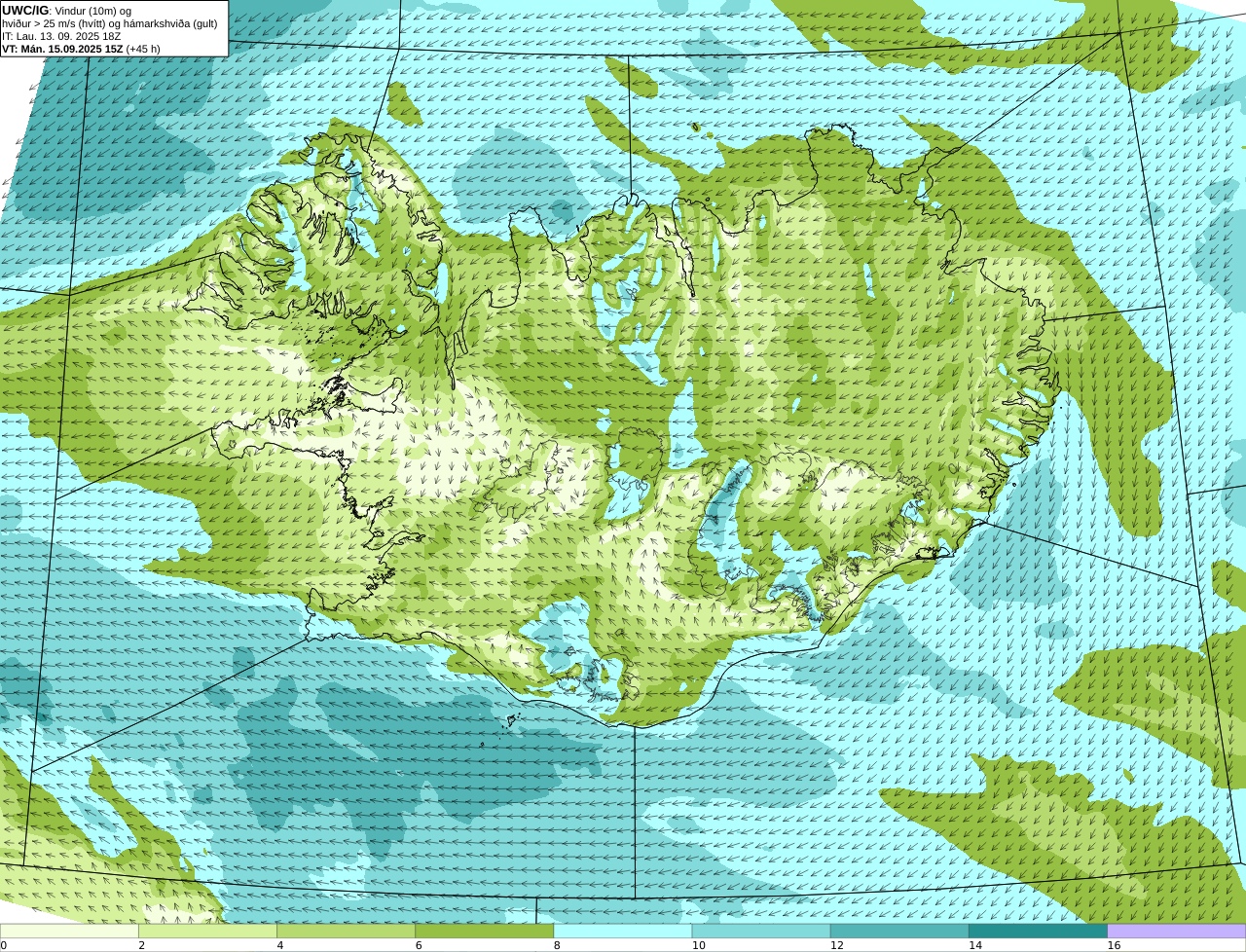The image size is (1246, 952).
Task: Click the 8–10 m/s pale cyan legend swatch
Action: 623,931
